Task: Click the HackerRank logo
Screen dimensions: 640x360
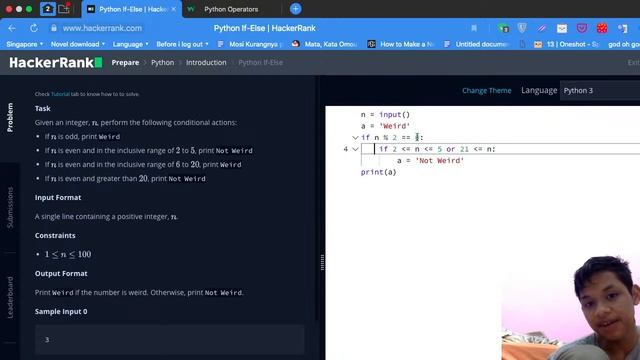Action: 56,62
